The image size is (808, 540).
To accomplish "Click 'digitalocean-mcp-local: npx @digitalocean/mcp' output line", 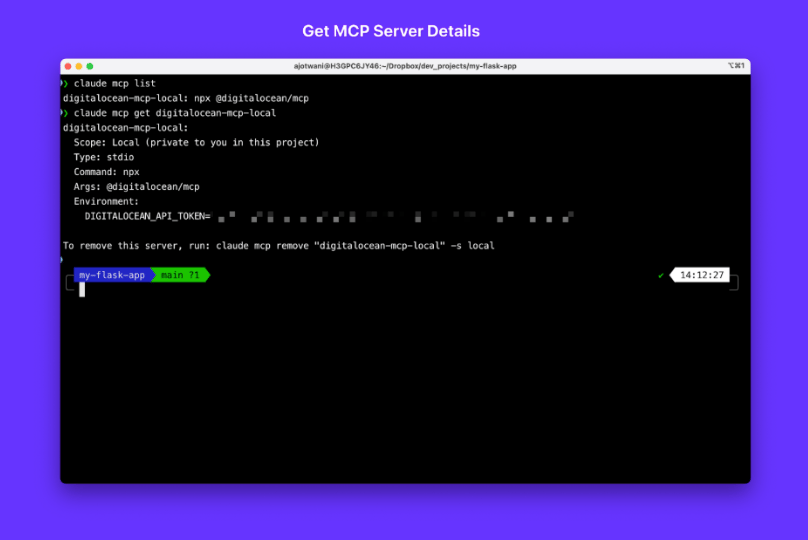I will pyautogui.click(x=186, y=98).
